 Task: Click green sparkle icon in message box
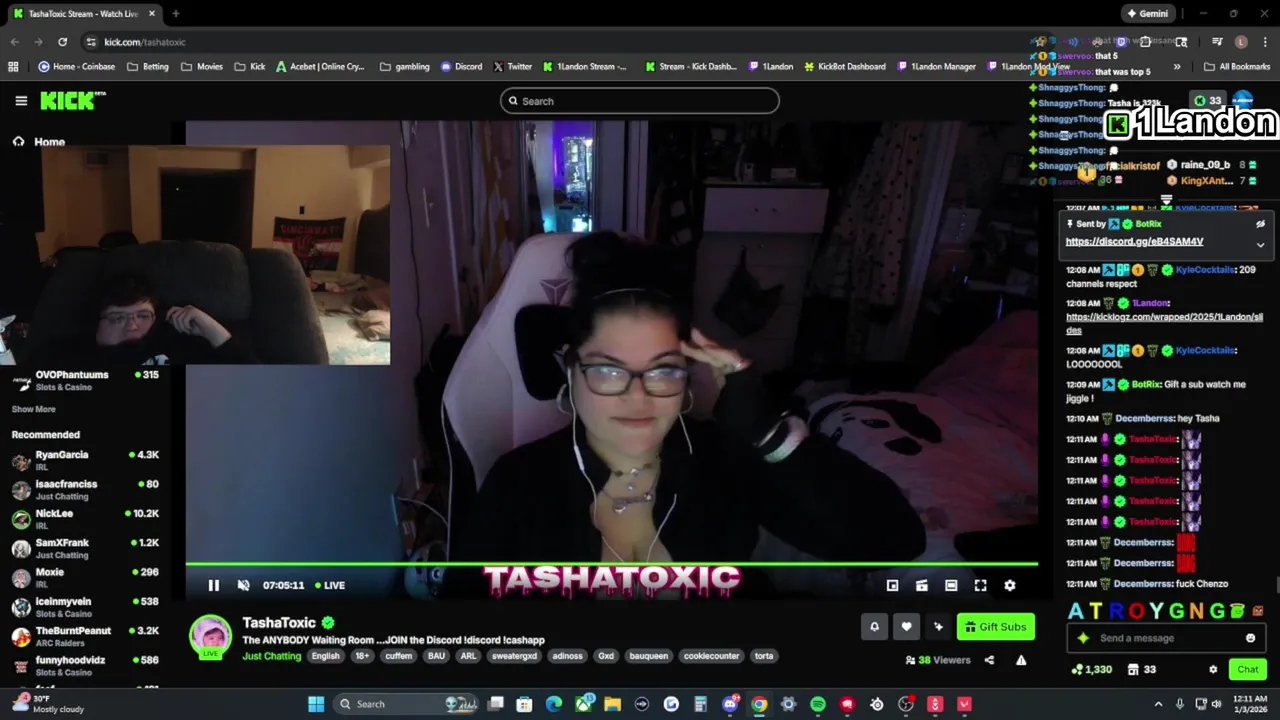coord(1083,638)
